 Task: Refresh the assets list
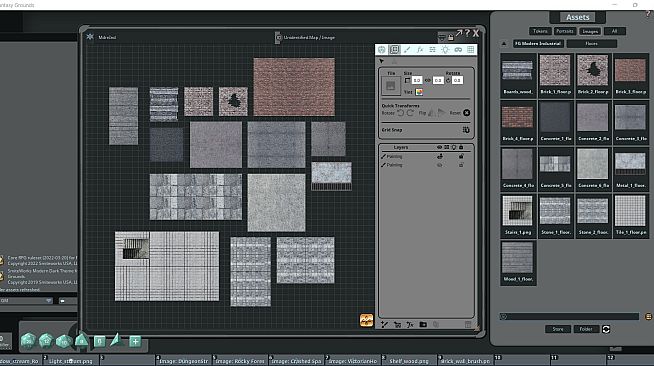coord(606,329)
